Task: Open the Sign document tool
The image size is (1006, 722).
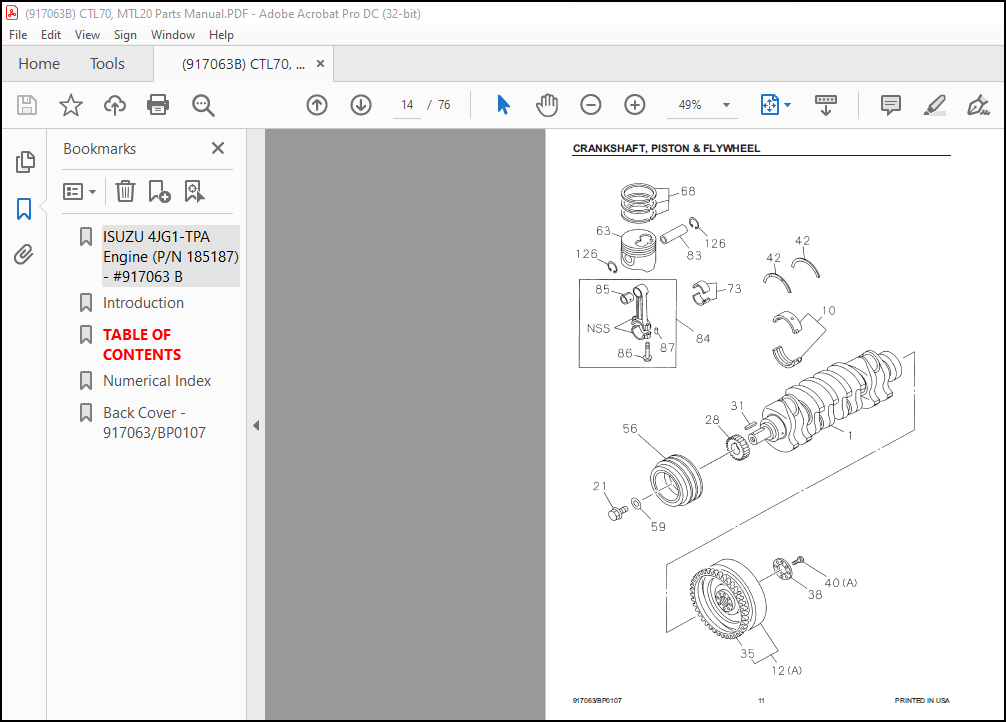Action: point(978,105)
